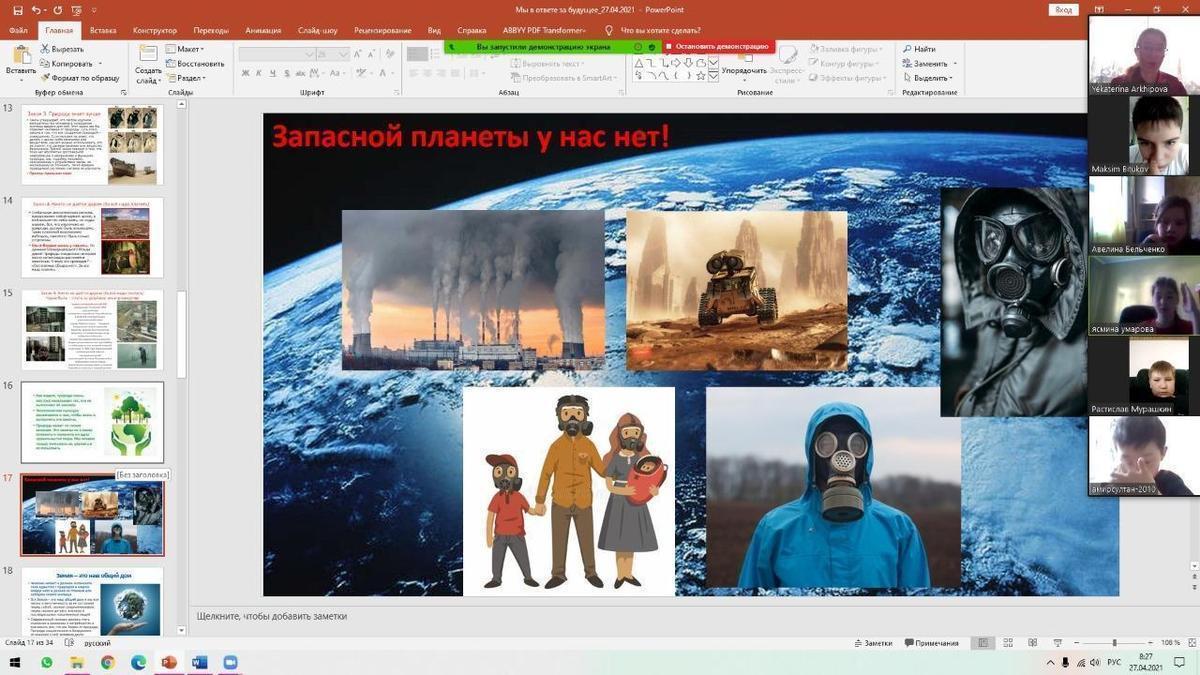Open the Section (Раздел) dropdown
1200x675 pixels.
(x=189, y=78)
